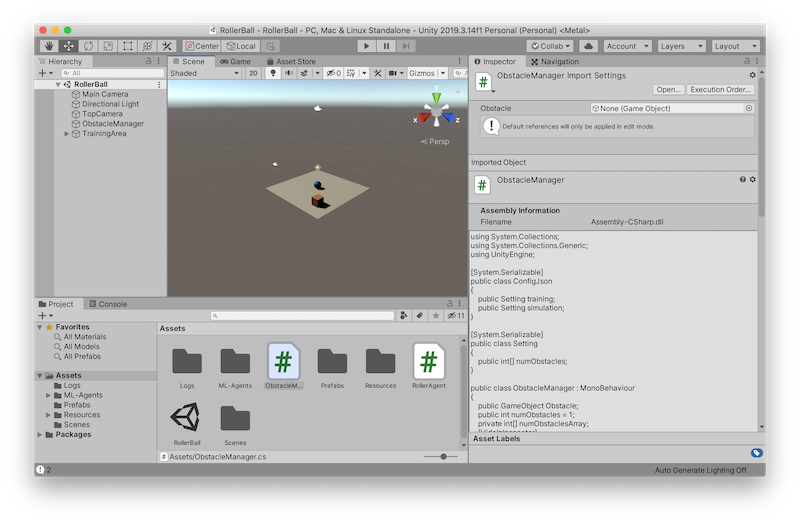Switch to the Navigation tab

(555, 61)
